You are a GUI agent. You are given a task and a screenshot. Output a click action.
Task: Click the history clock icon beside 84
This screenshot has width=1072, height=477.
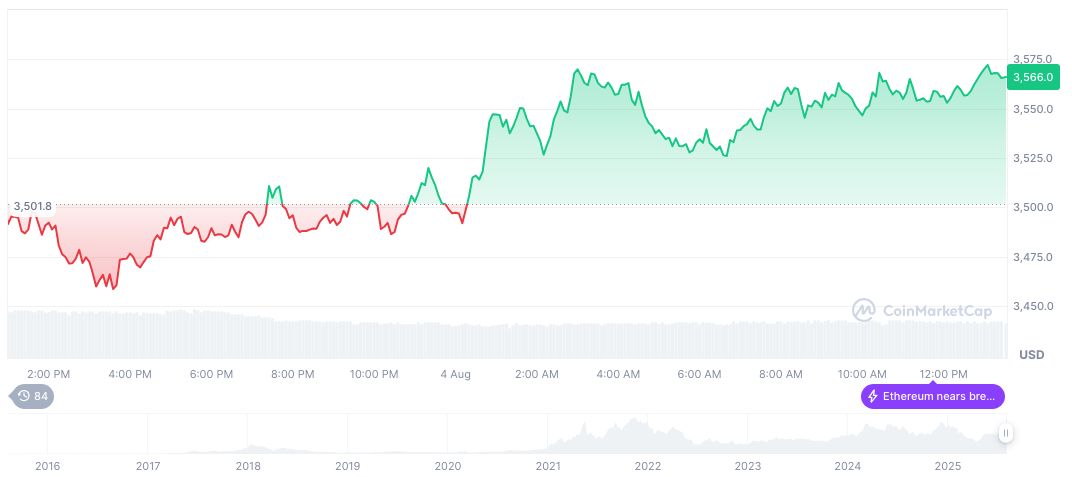tap(23, 397)
